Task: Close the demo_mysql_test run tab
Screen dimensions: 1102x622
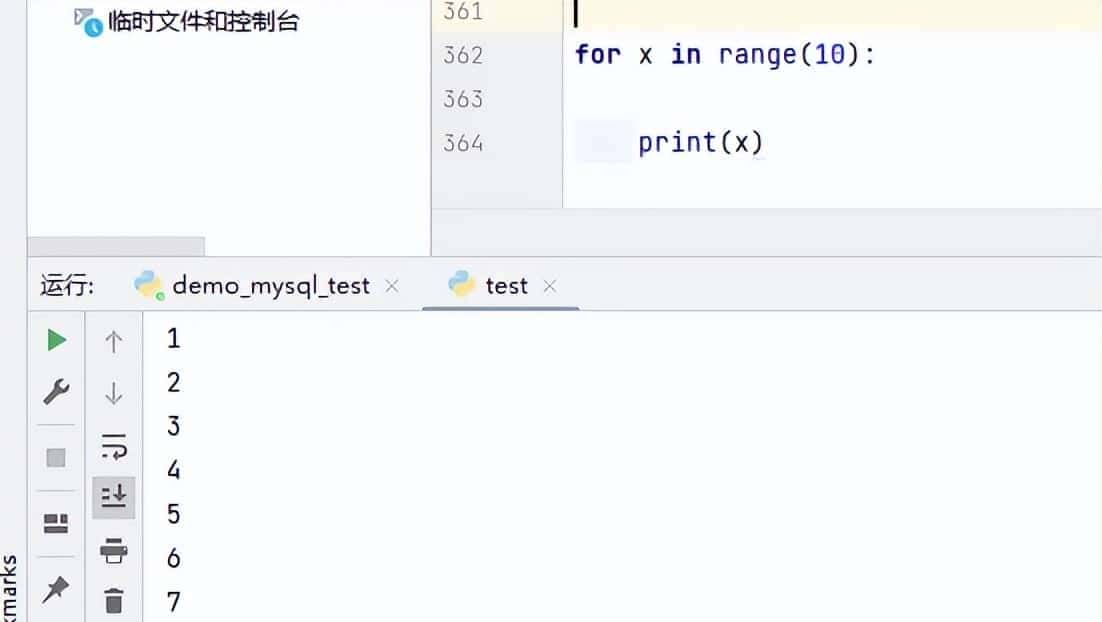Action: (x=392, y=286)
